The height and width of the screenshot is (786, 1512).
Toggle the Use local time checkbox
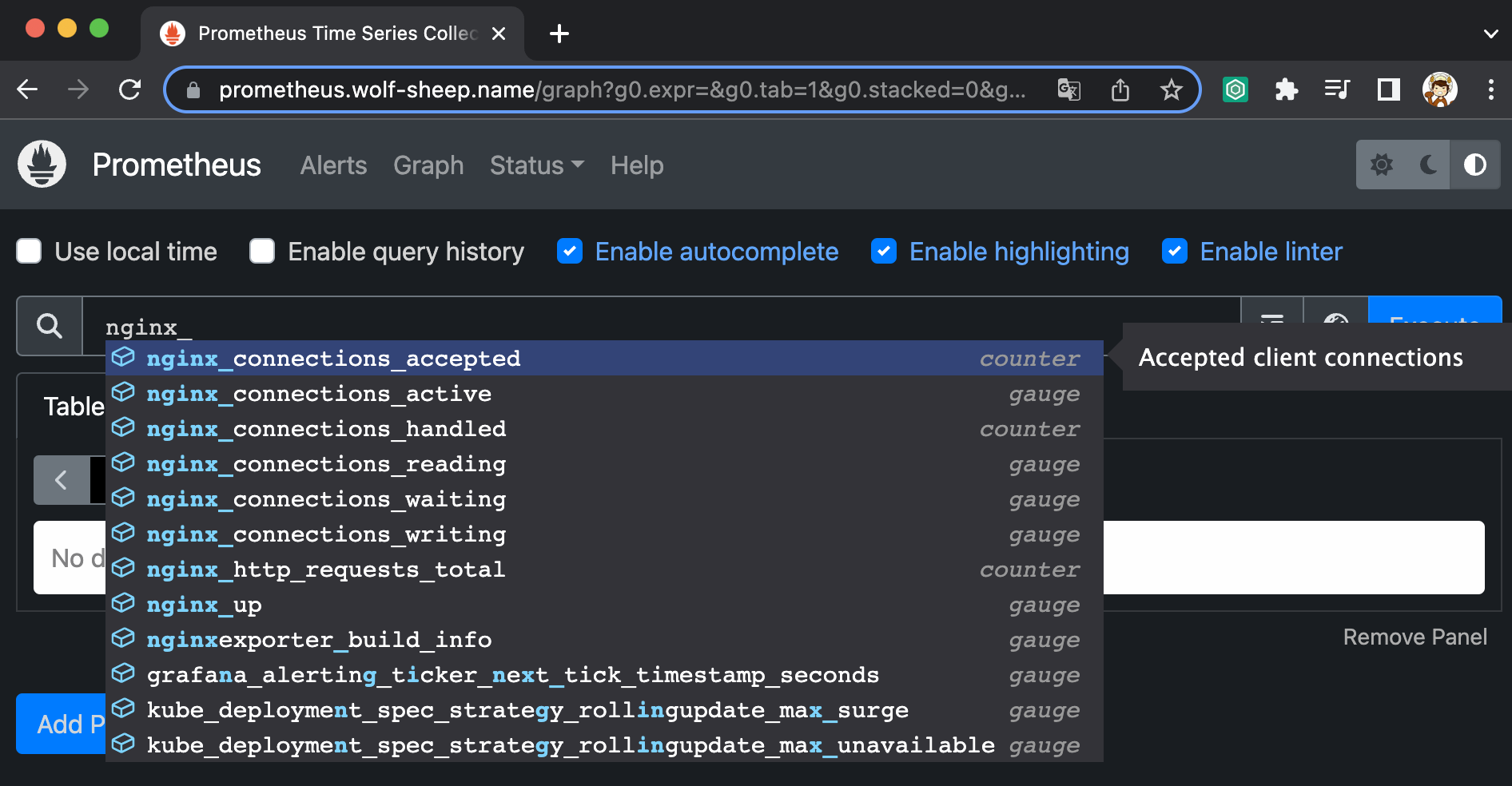pos(29,251)
